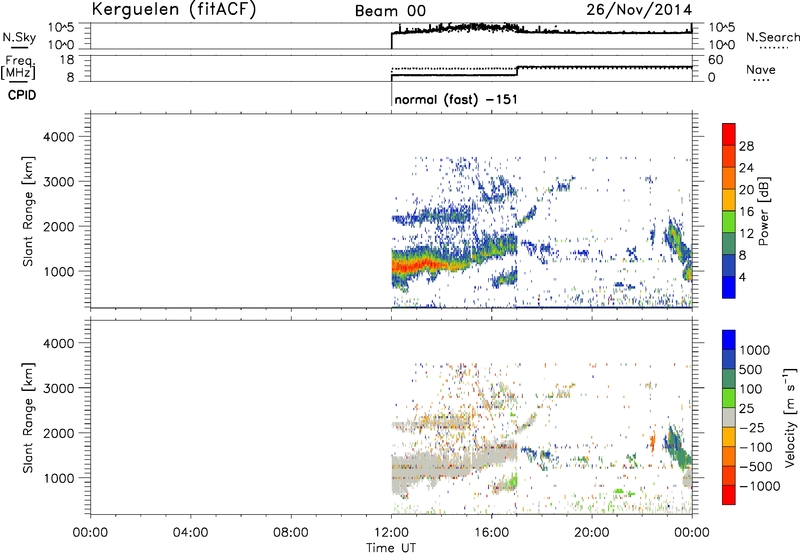Screen dimensions: 800x554
Task: Click "500" on the Velocity colorbar
Action: click(x=751, y=370)
